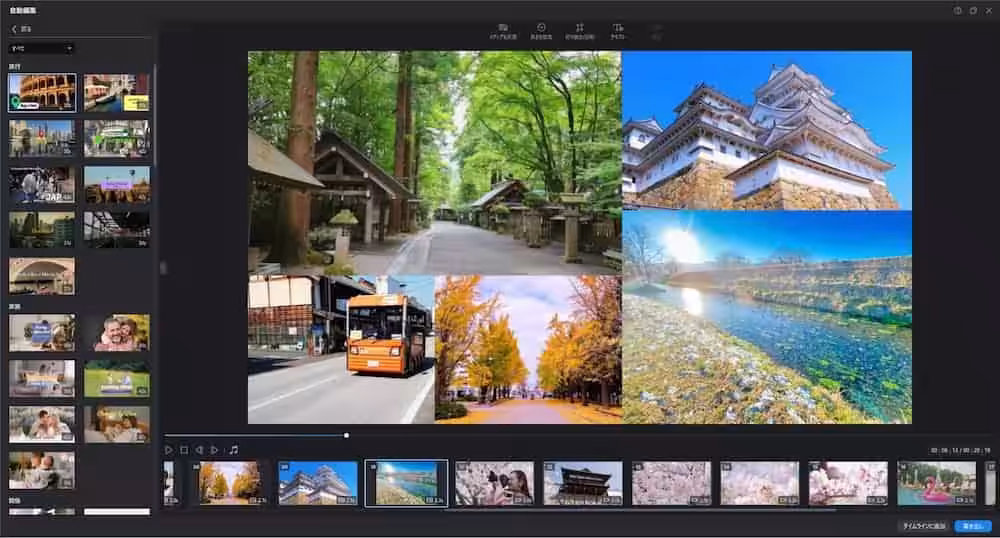Click the white castle clip in the filmstrip
The height and width of the screenshot is (538, 1000).
click(318, 483)
